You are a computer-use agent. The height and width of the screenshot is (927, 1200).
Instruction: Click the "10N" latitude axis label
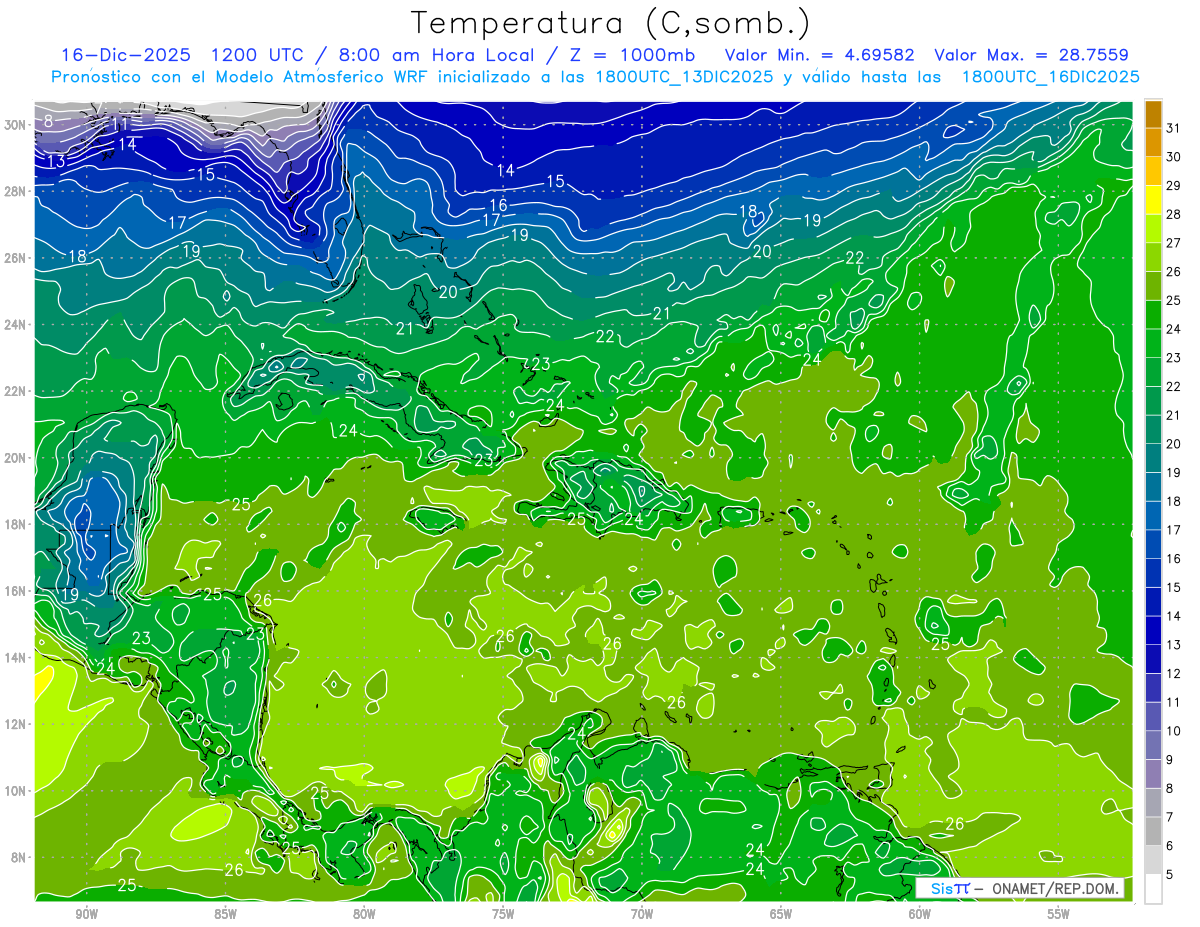[15, 791]
